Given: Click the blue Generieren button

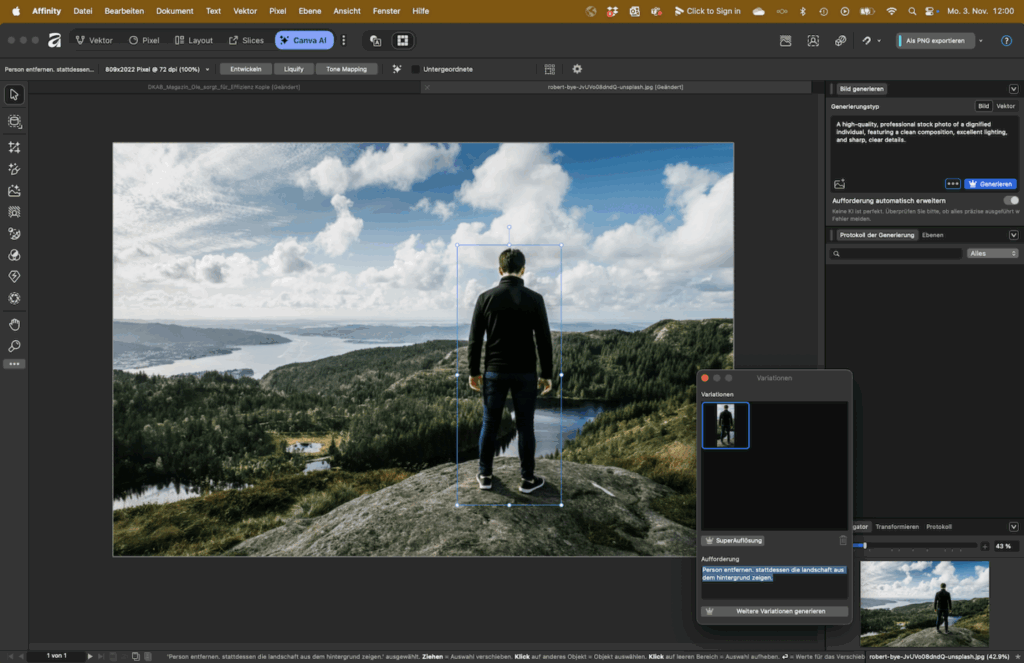Looking at the screenshot, I should 990,184.
